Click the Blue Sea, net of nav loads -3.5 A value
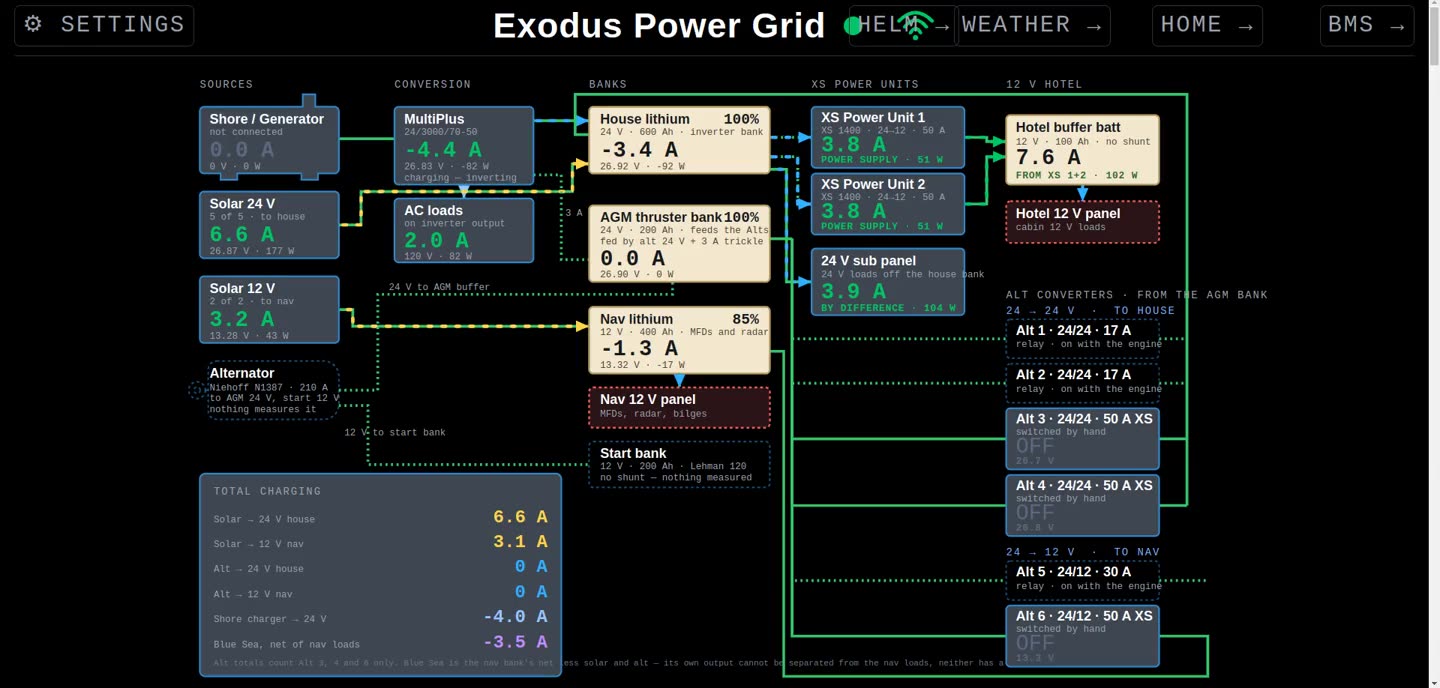Viewport: 1440px width, 688px height. pyautogui.click(x=515, y=642)
